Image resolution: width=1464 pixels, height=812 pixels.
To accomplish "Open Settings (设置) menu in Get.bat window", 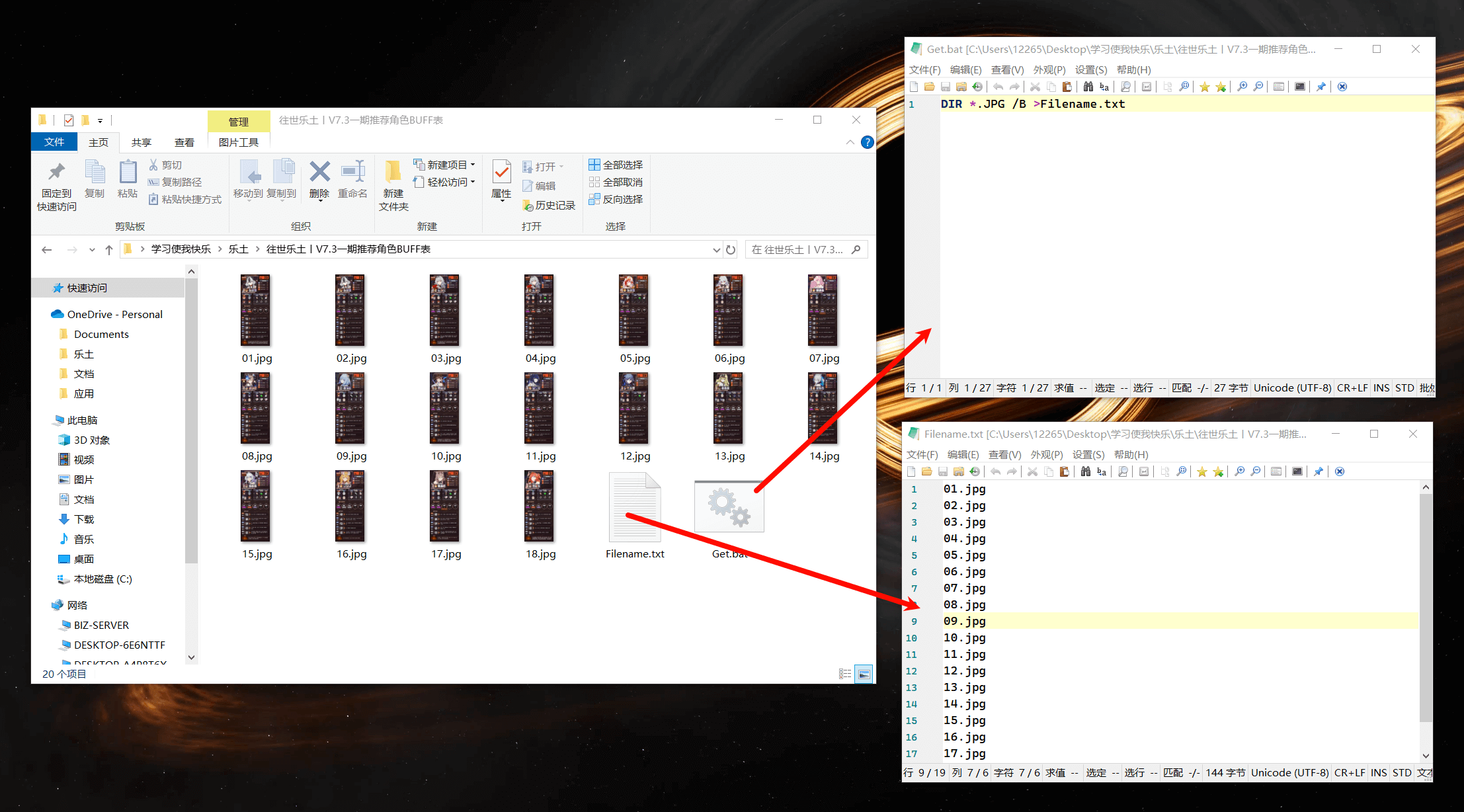I will coord(1090,70).
